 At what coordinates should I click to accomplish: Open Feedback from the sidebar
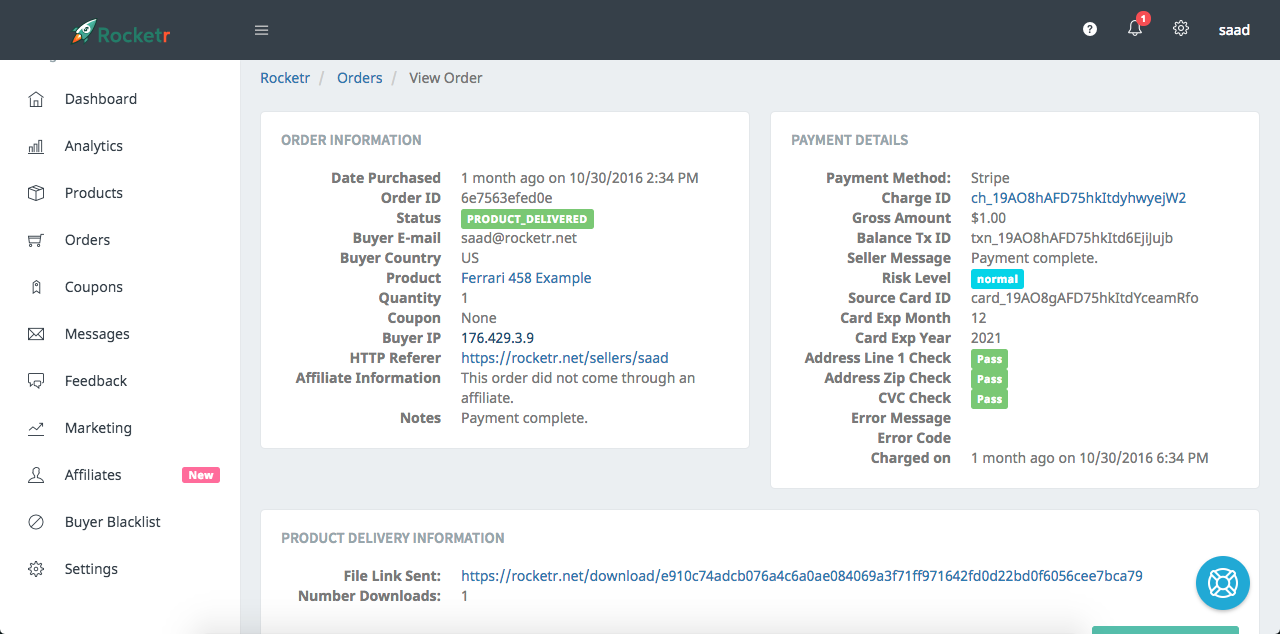[x=95, y=381]
